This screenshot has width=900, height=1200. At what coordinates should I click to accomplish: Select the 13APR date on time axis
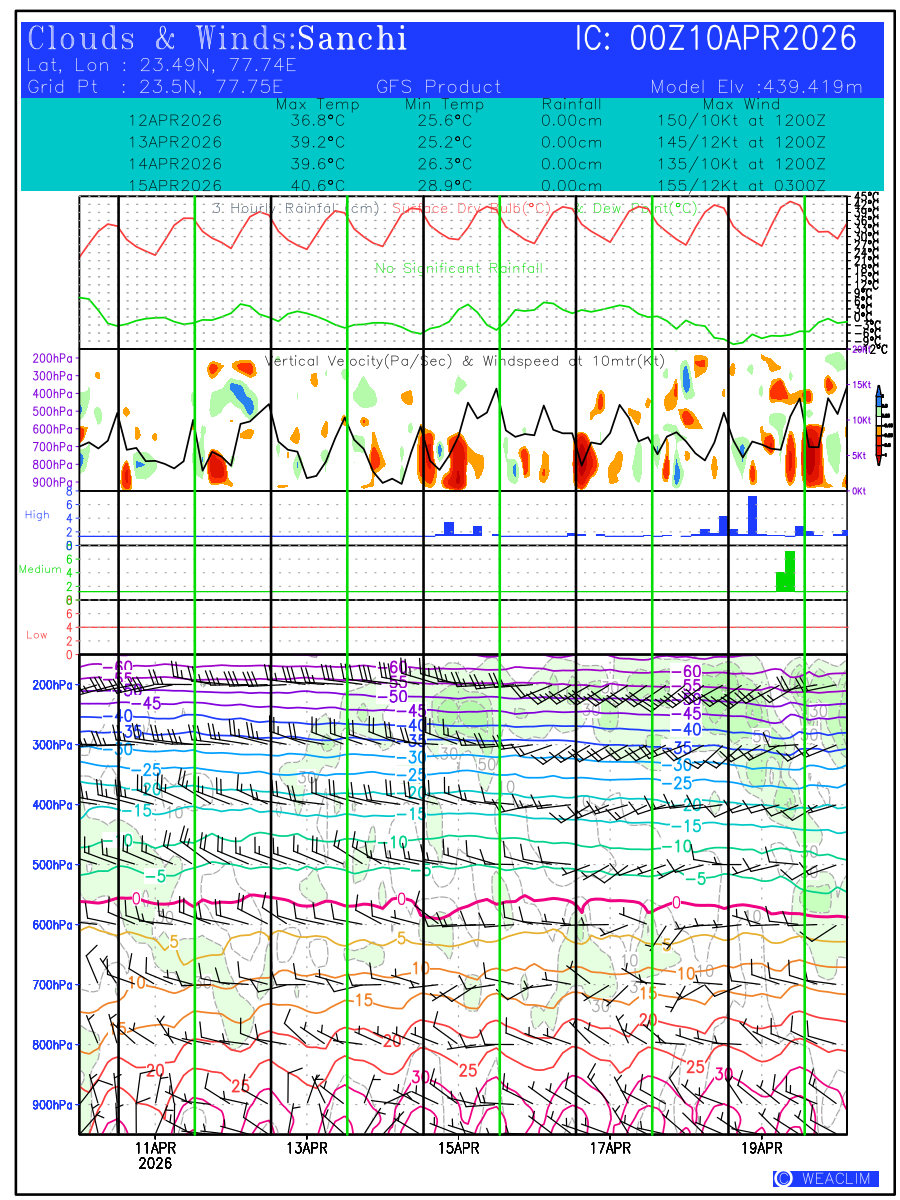307,1148
